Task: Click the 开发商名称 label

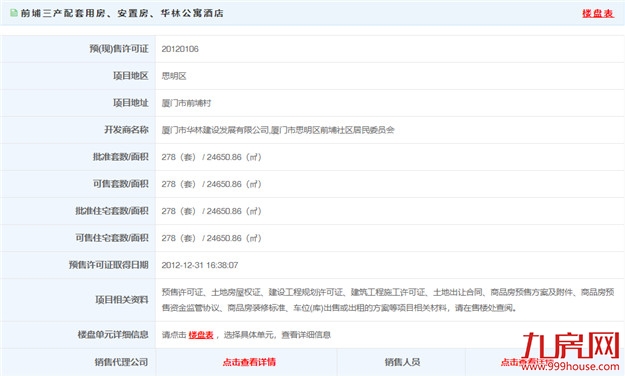Action: pos(126,130)
